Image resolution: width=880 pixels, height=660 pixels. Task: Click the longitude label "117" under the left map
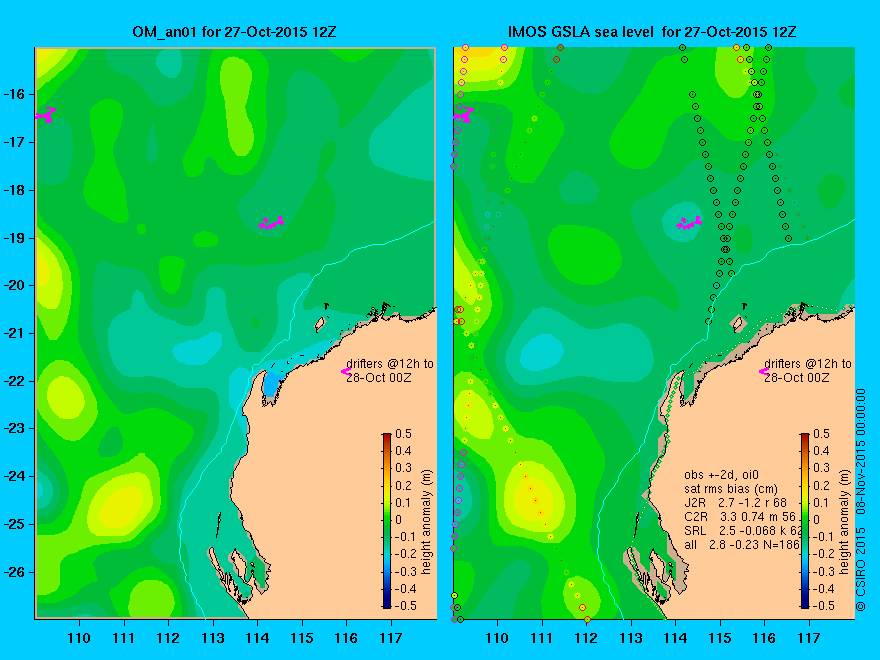click(391, 638)
